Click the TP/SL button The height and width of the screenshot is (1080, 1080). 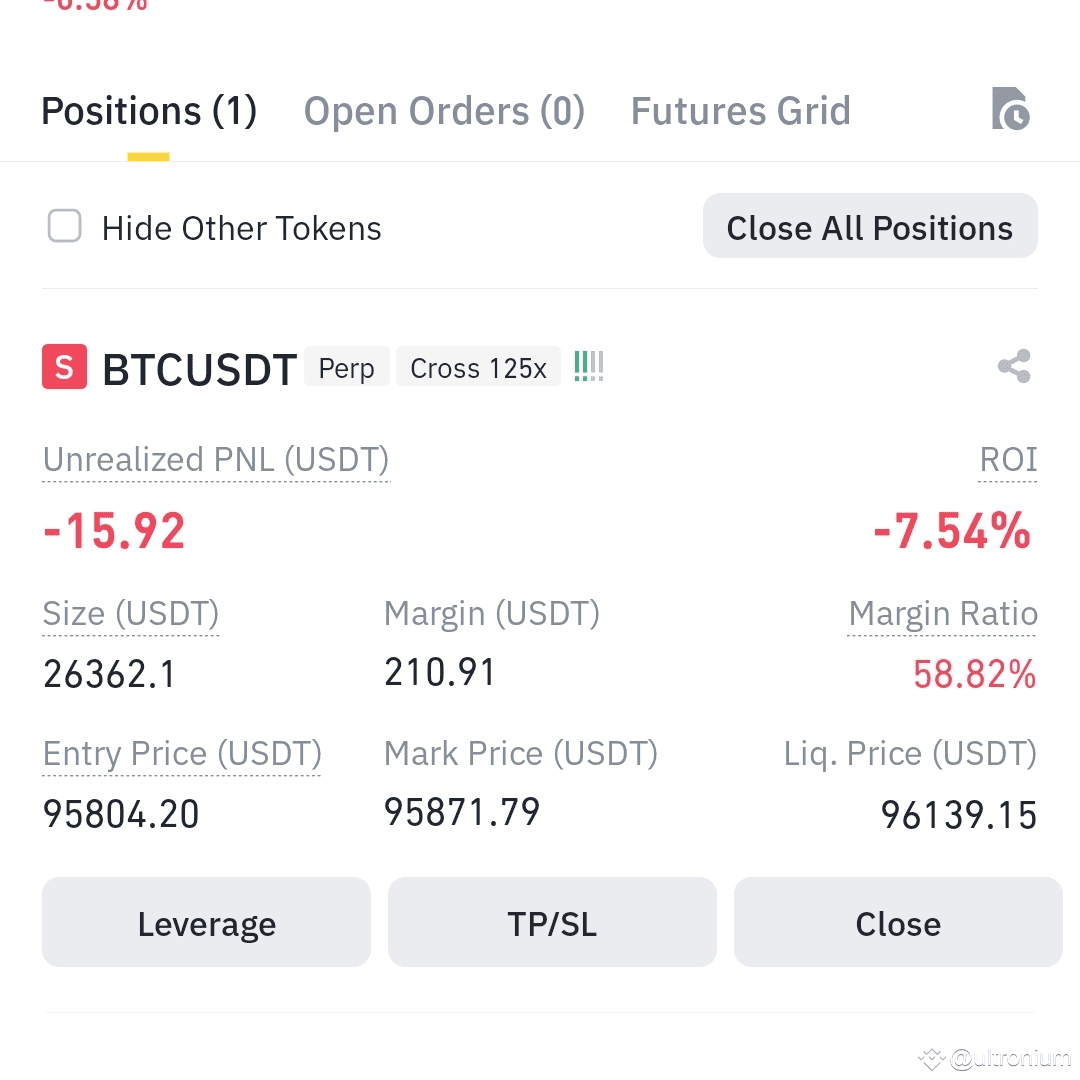click(x=552, y=922)
